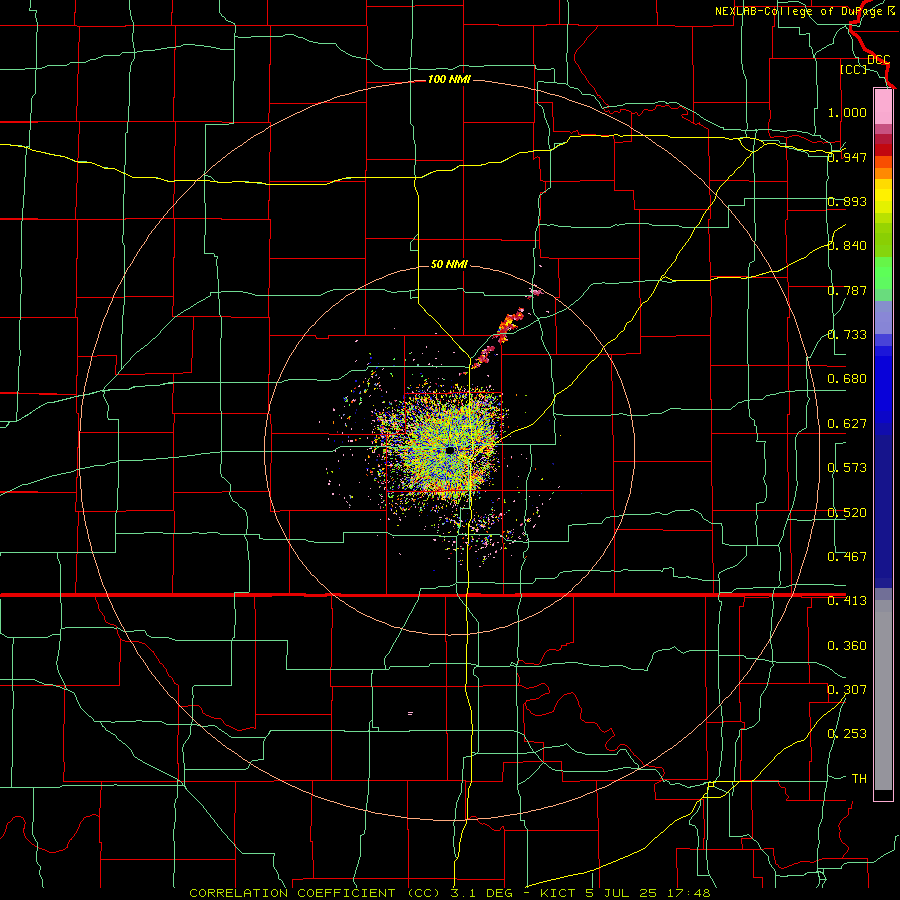
Task: Pick the gray swatch on color scale
Action: [883, 695]
